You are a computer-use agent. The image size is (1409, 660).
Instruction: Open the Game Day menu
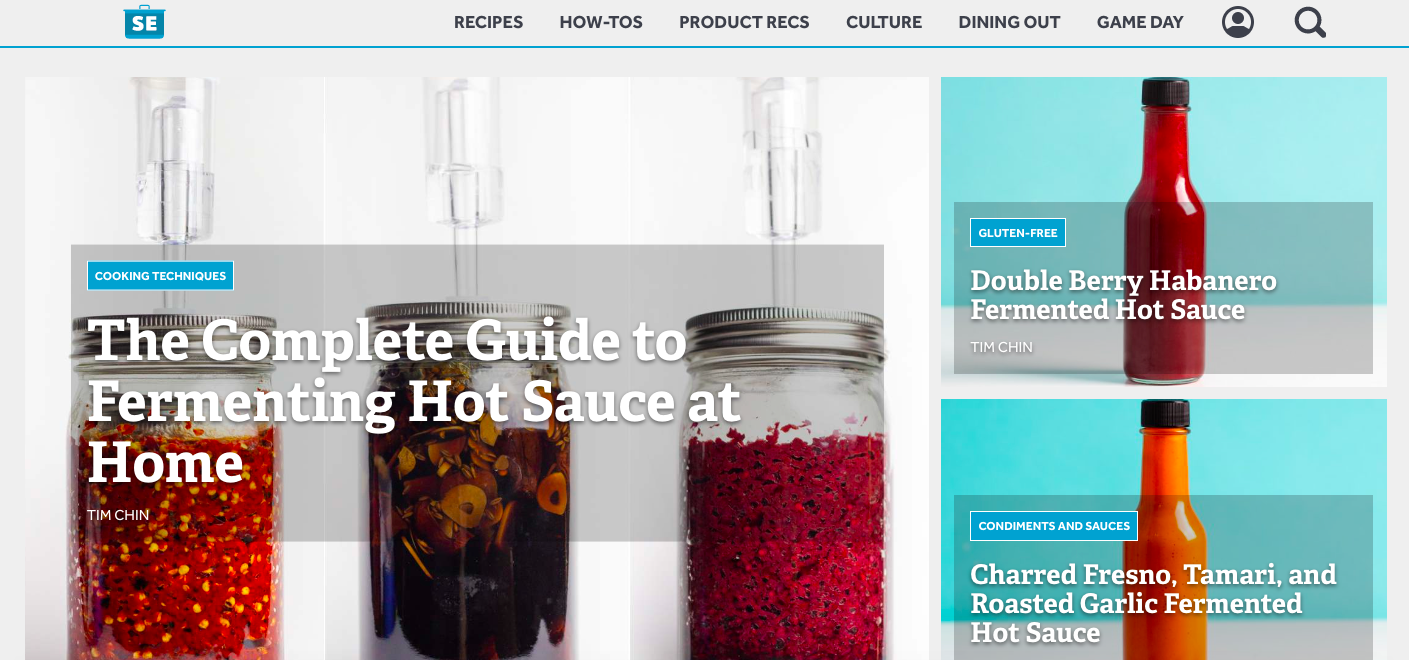point(1140,22)
